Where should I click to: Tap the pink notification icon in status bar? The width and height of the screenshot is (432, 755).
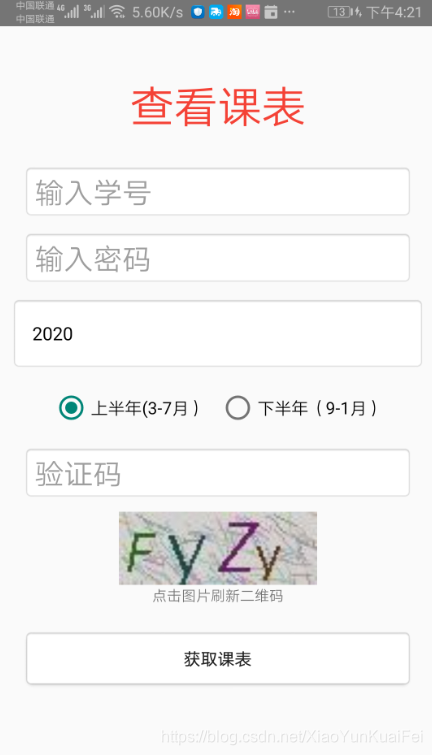pyautogui.click(x=253, y=12)
